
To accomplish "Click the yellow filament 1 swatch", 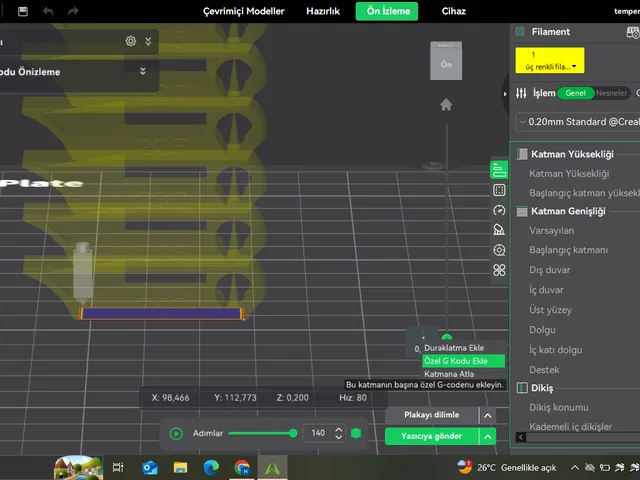I will pyautogui.click(x=549, y=60).
